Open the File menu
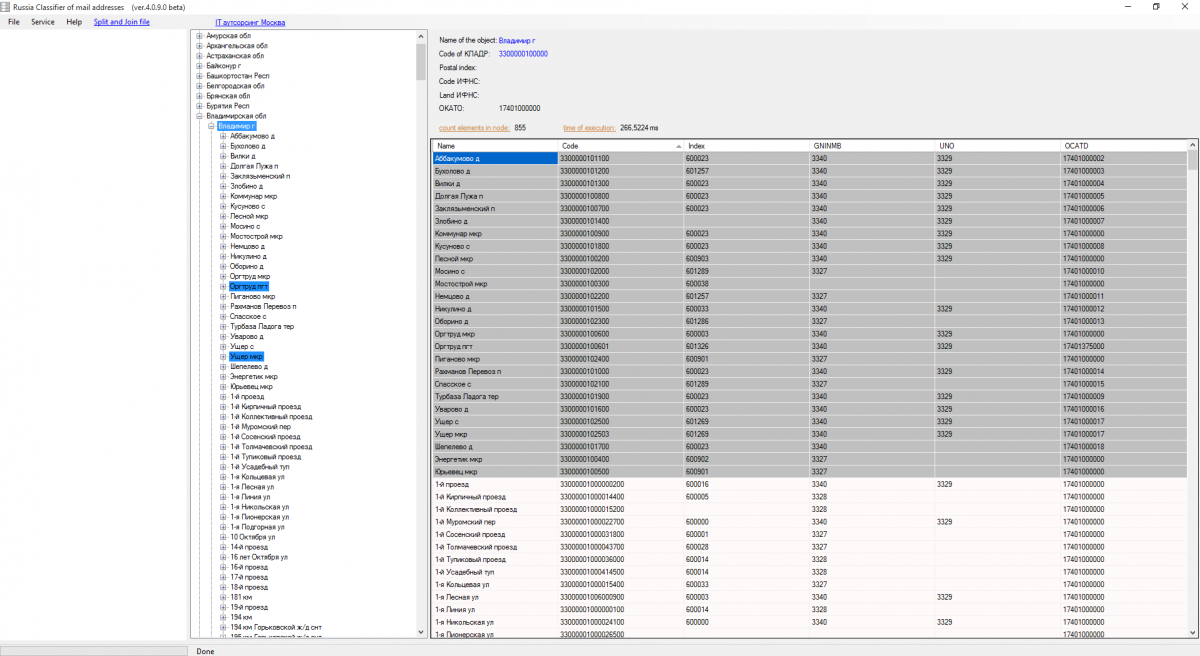Viewport: 1200px width, 656px height. [x=14, y=21]
